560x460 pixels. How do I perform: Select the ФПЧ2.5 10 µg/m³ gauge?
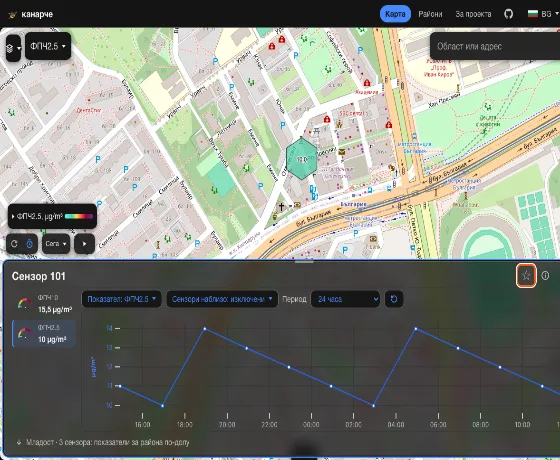click(44, 334)
